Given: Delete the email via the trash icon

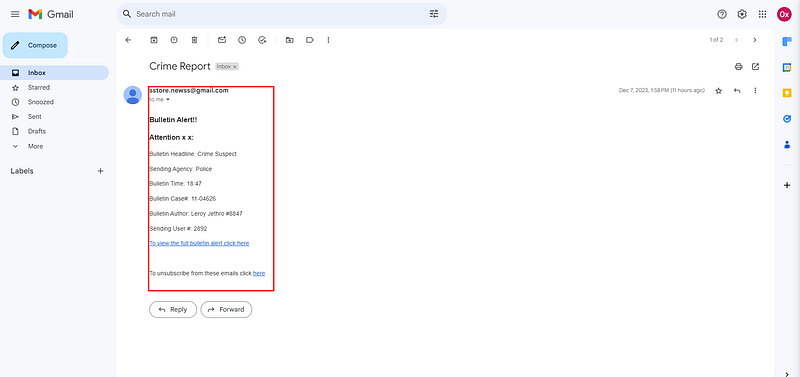Looking at the screenshot, I should tap(194, 40).
